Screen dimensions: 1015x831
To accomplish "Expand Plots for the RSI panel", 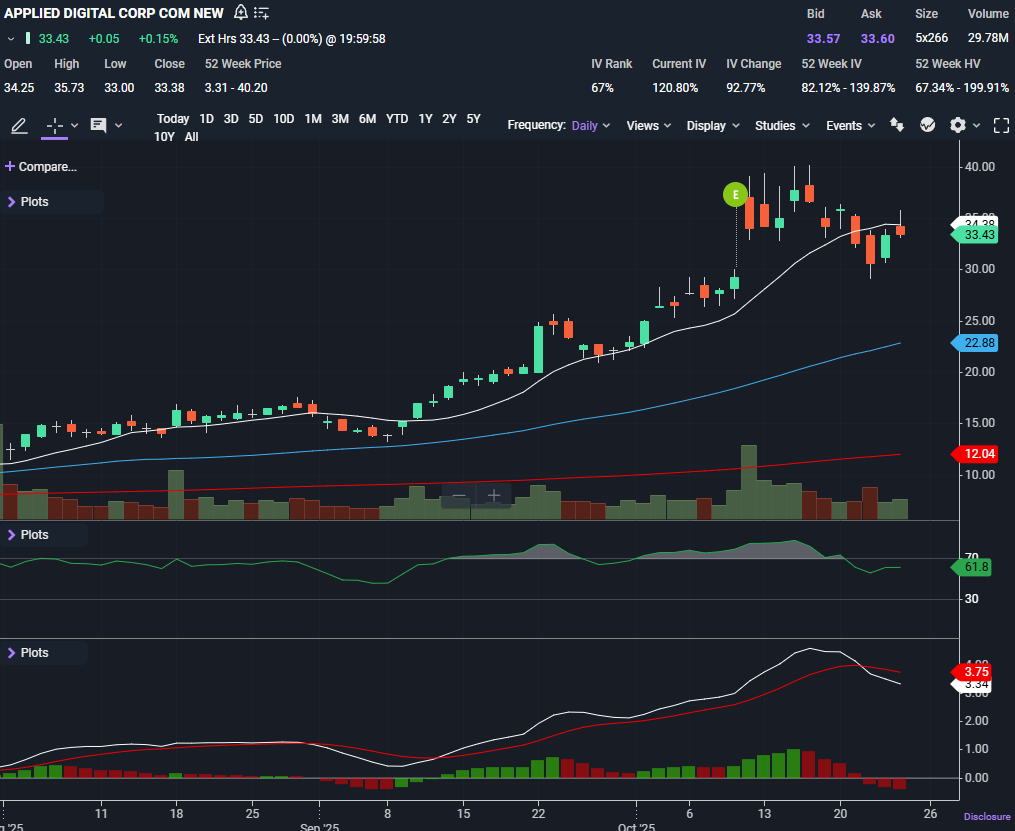I will click(28, 535).
